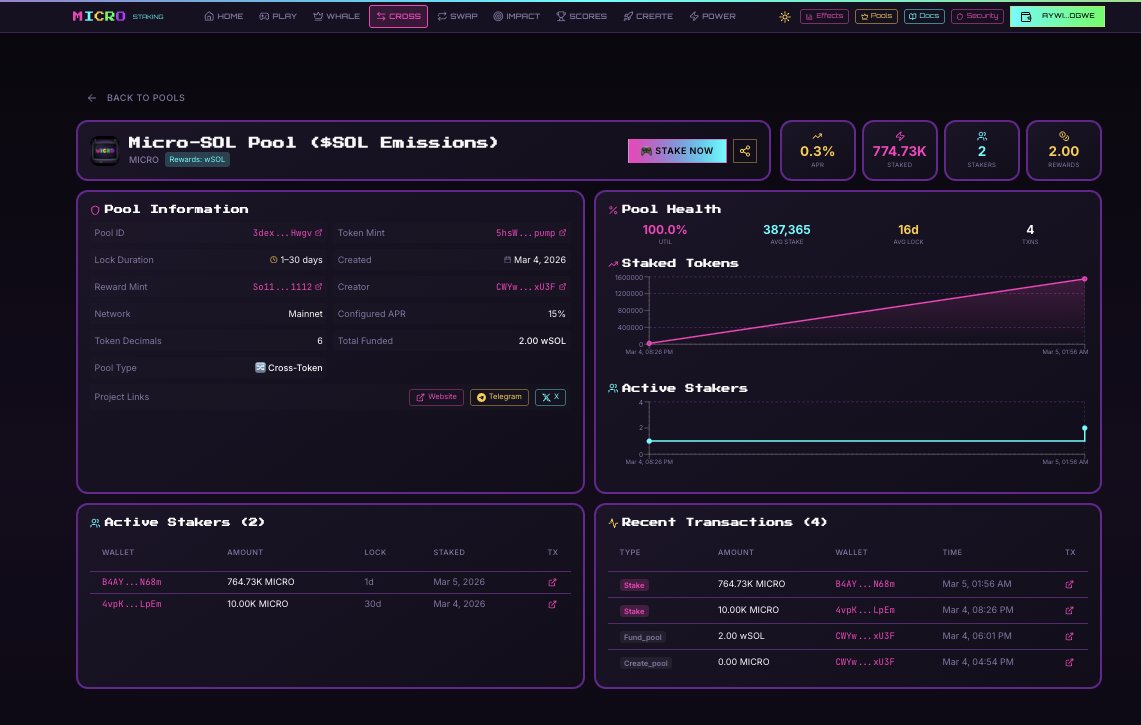Click the 0.3% APR stat card
Screen dimensions: 1141x725
(817, 151)
